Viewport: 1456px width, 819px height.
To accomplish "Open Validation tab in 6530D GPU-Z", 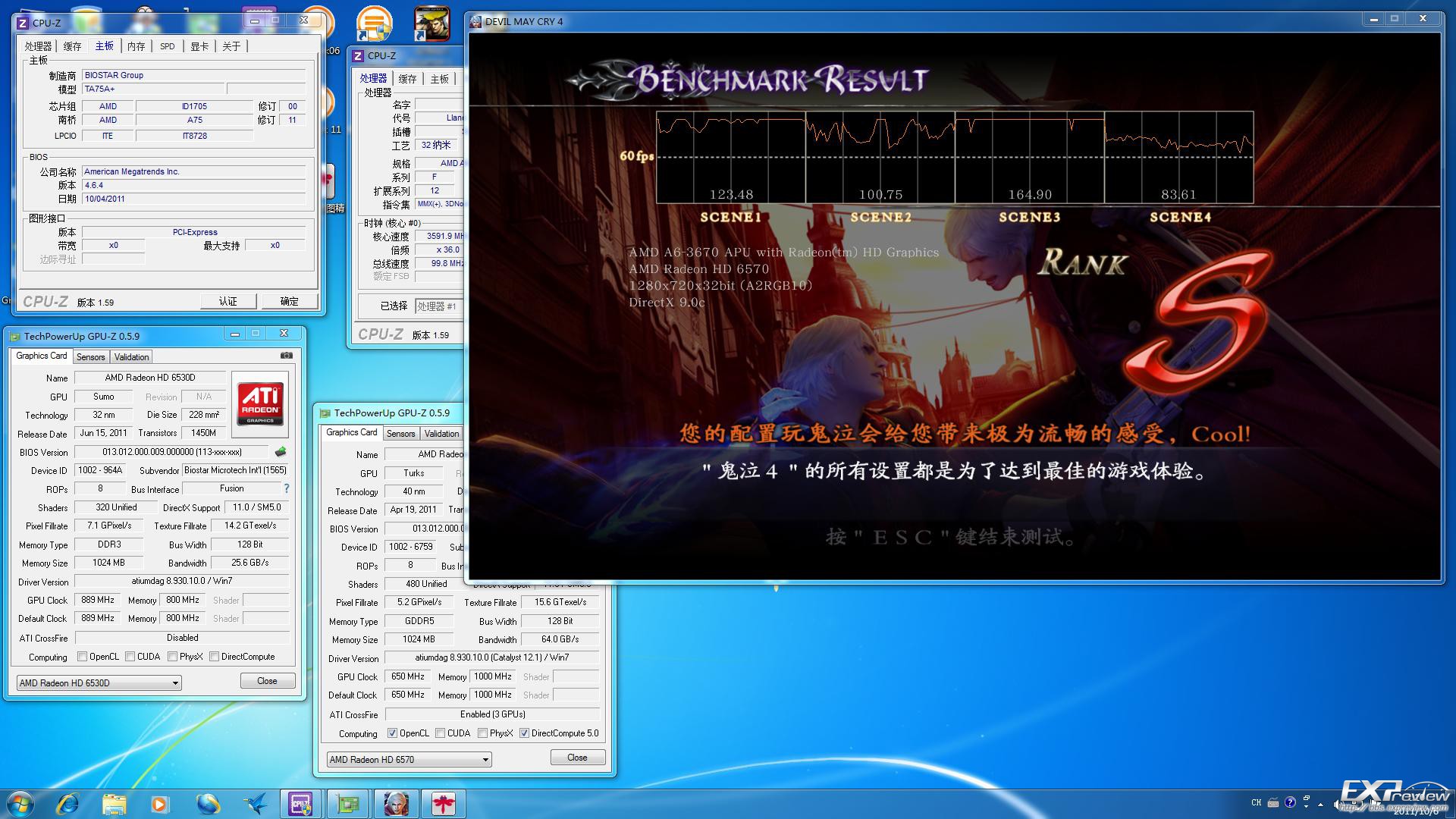I will [x=132, y=356].
